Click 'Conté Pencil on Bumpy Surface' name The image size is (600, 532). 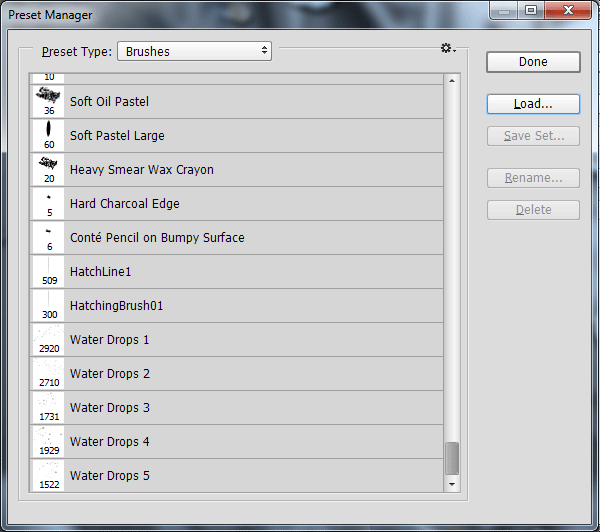(x=157, y=238)
